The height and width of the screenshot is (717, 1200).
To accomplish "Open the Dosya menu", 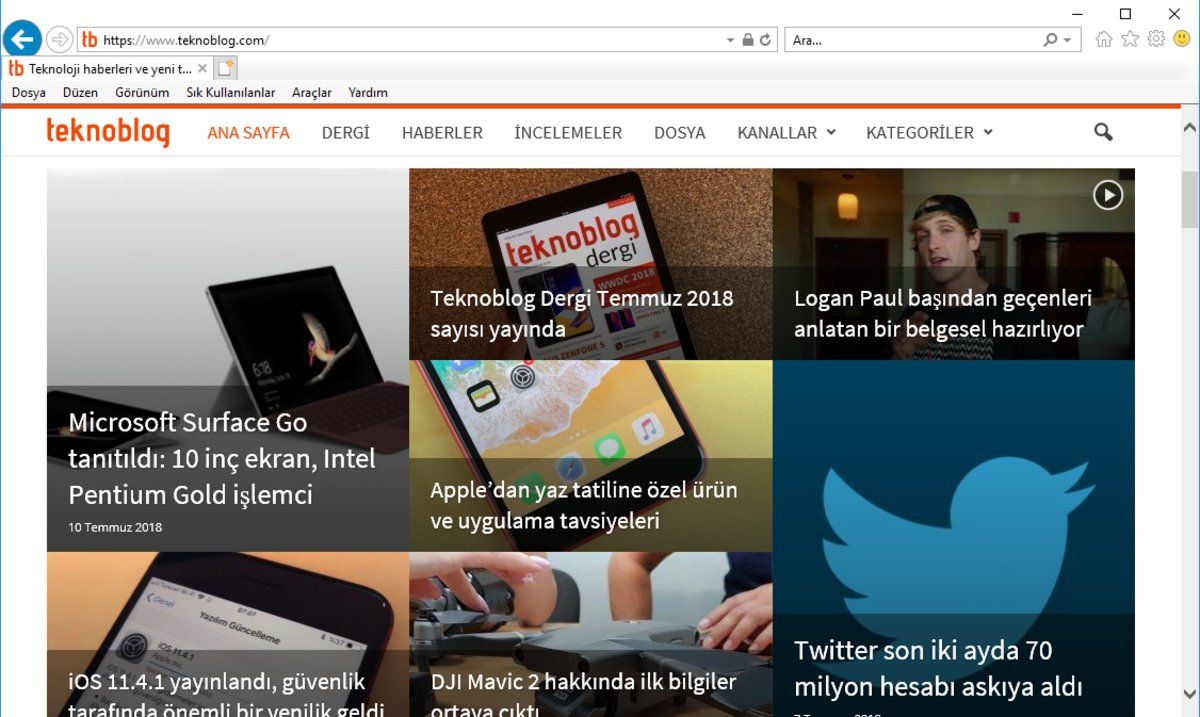I will 29,92.
